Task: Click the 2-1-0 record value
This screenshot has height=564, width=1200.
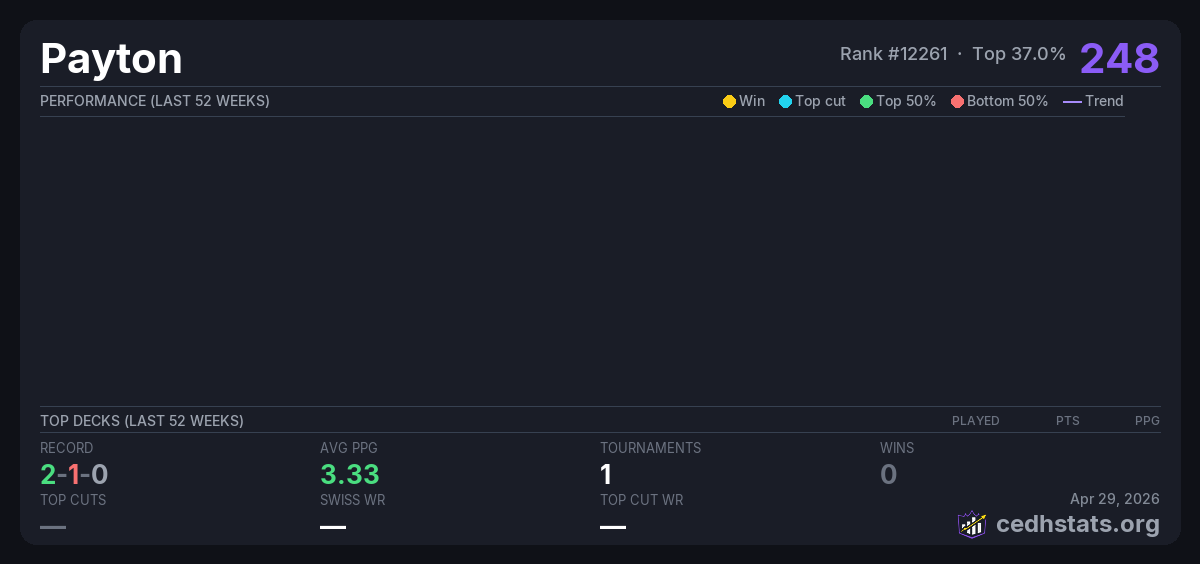Action: tap(74, 474)
